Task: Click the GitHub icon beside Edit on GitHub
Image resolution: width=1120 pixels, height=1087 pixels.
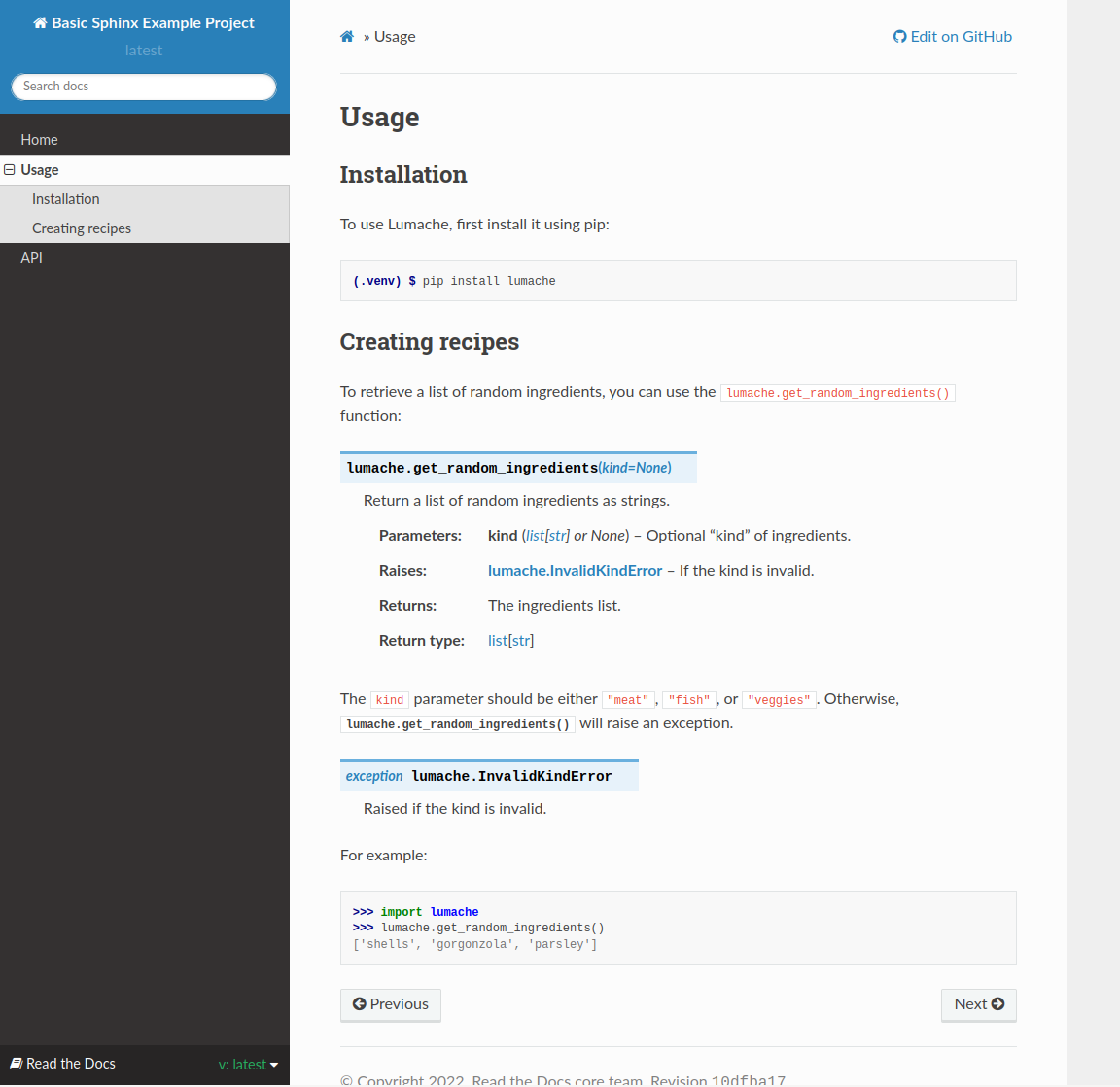Action: [x=899, y=36]
